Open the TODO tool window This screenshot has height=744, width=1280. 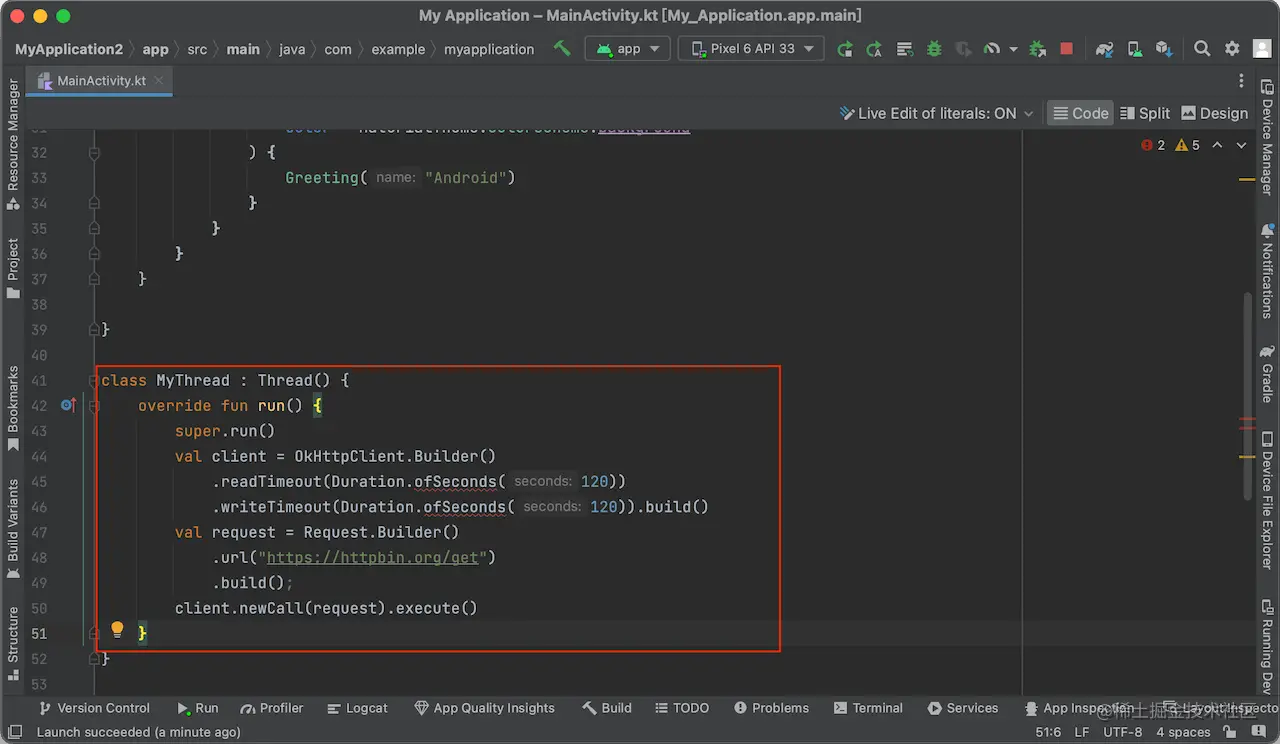click(682, 708)
